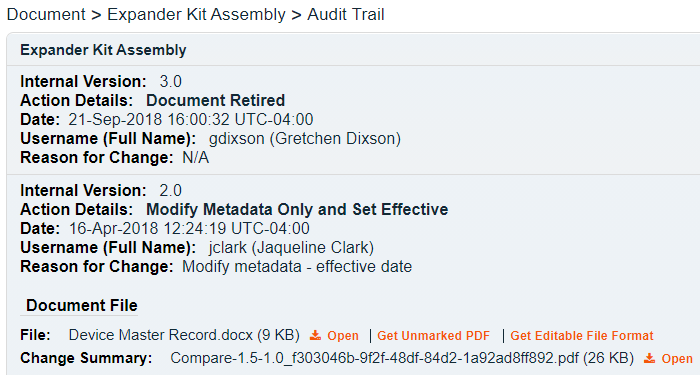Click Modify Metadata Only and Set Effective text

click(x=297, y=209)
